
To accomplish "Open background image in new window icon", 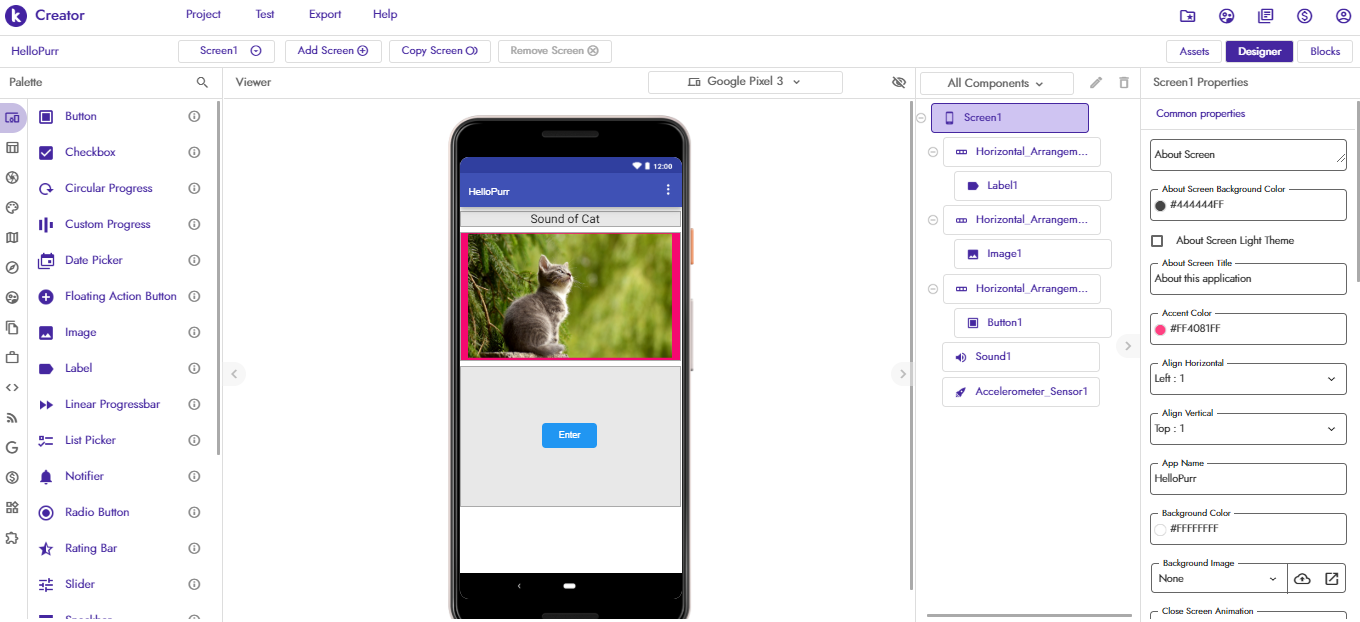I will click(1332, 578).
